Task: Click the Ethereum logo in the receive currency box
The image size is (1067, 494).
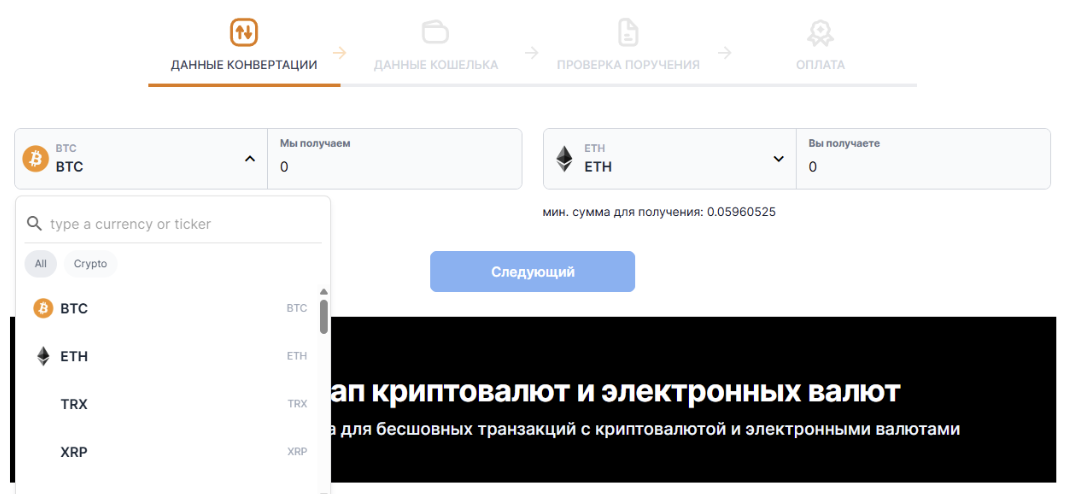Action: [564, 159]
